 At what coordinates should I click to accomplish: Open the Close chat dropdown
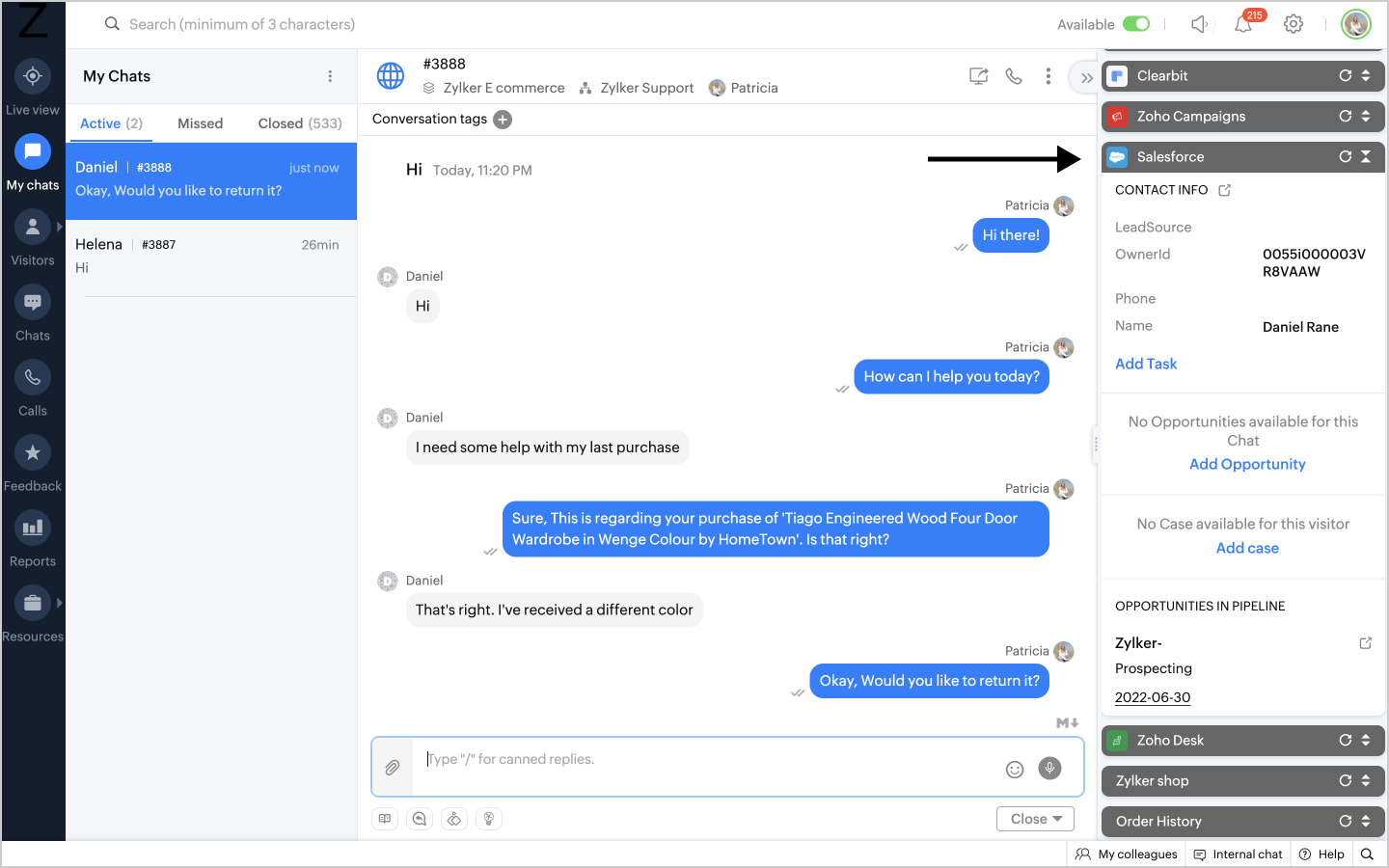point(1035,819)
